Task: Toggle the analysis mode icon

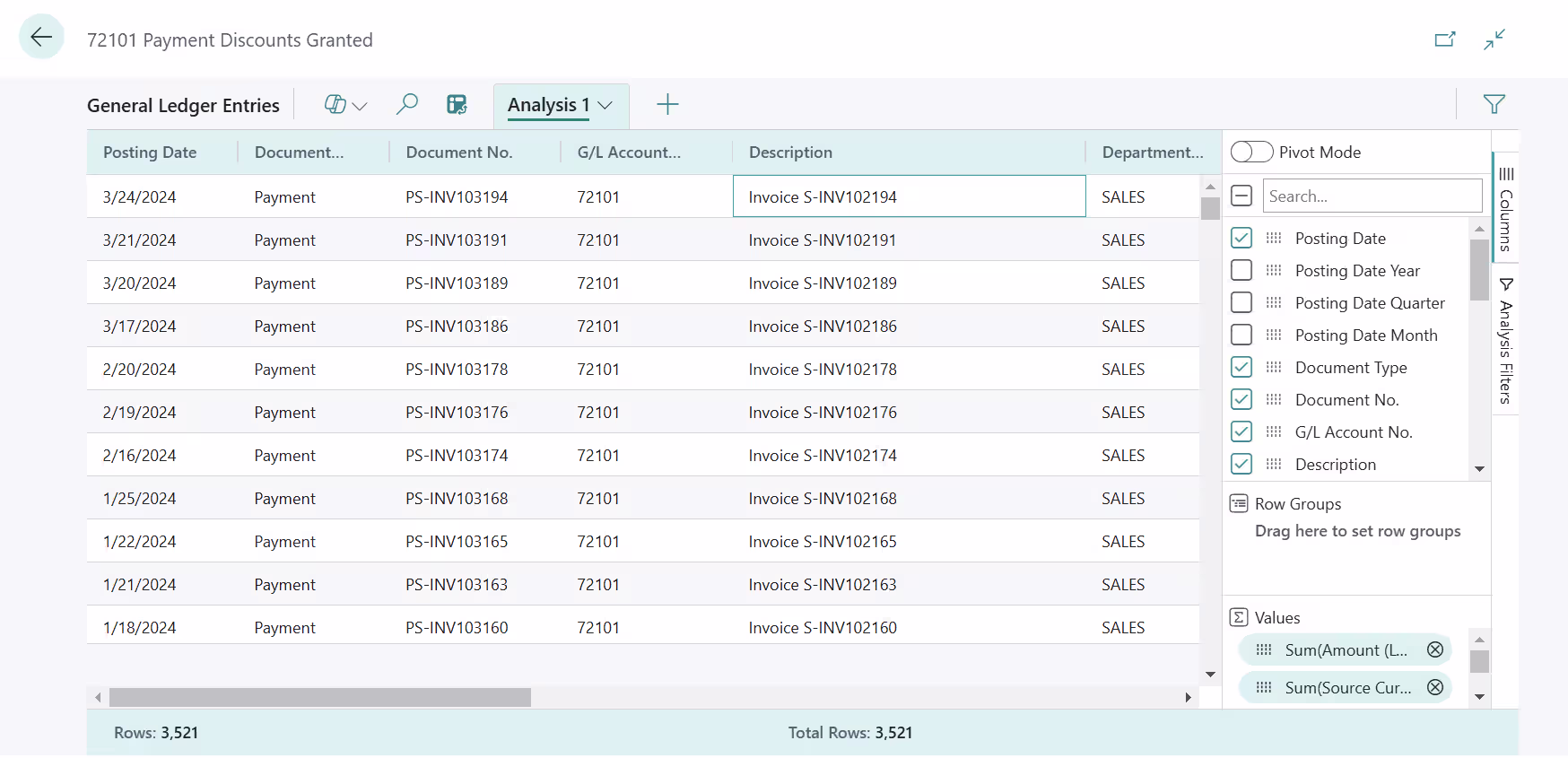Action: coord(457,105)
